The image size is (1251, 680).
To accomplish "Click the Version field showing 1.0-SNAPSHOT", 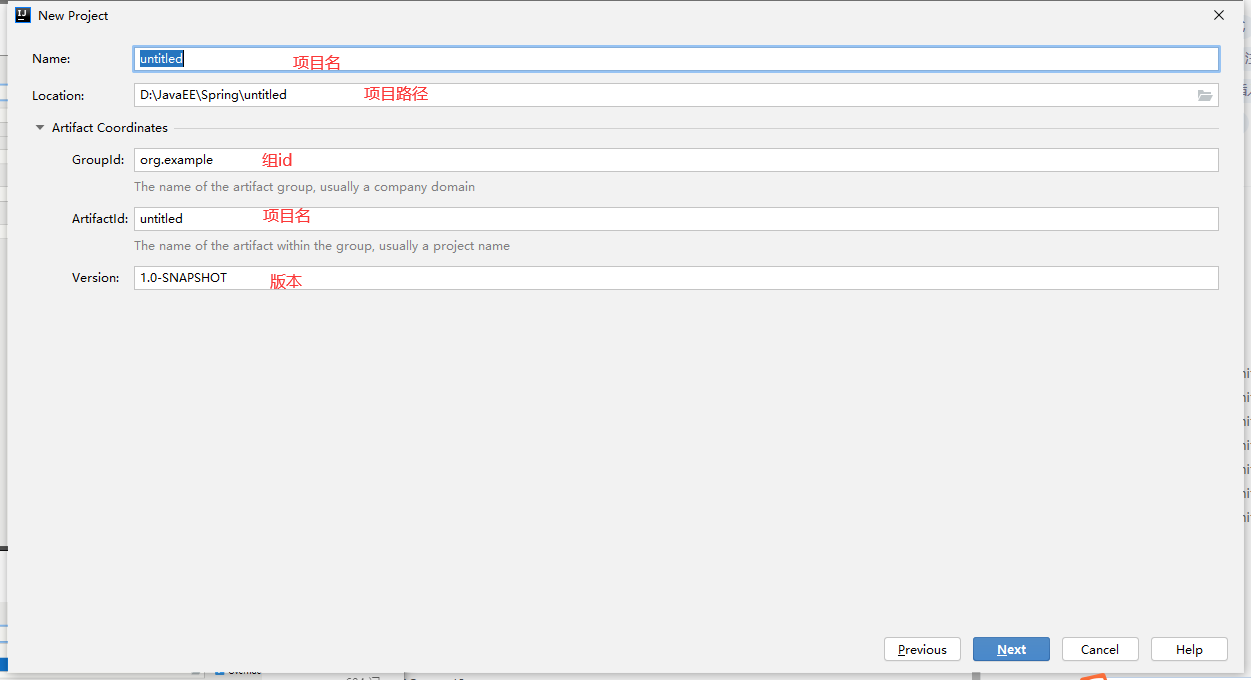I will (x=676, y=278).
